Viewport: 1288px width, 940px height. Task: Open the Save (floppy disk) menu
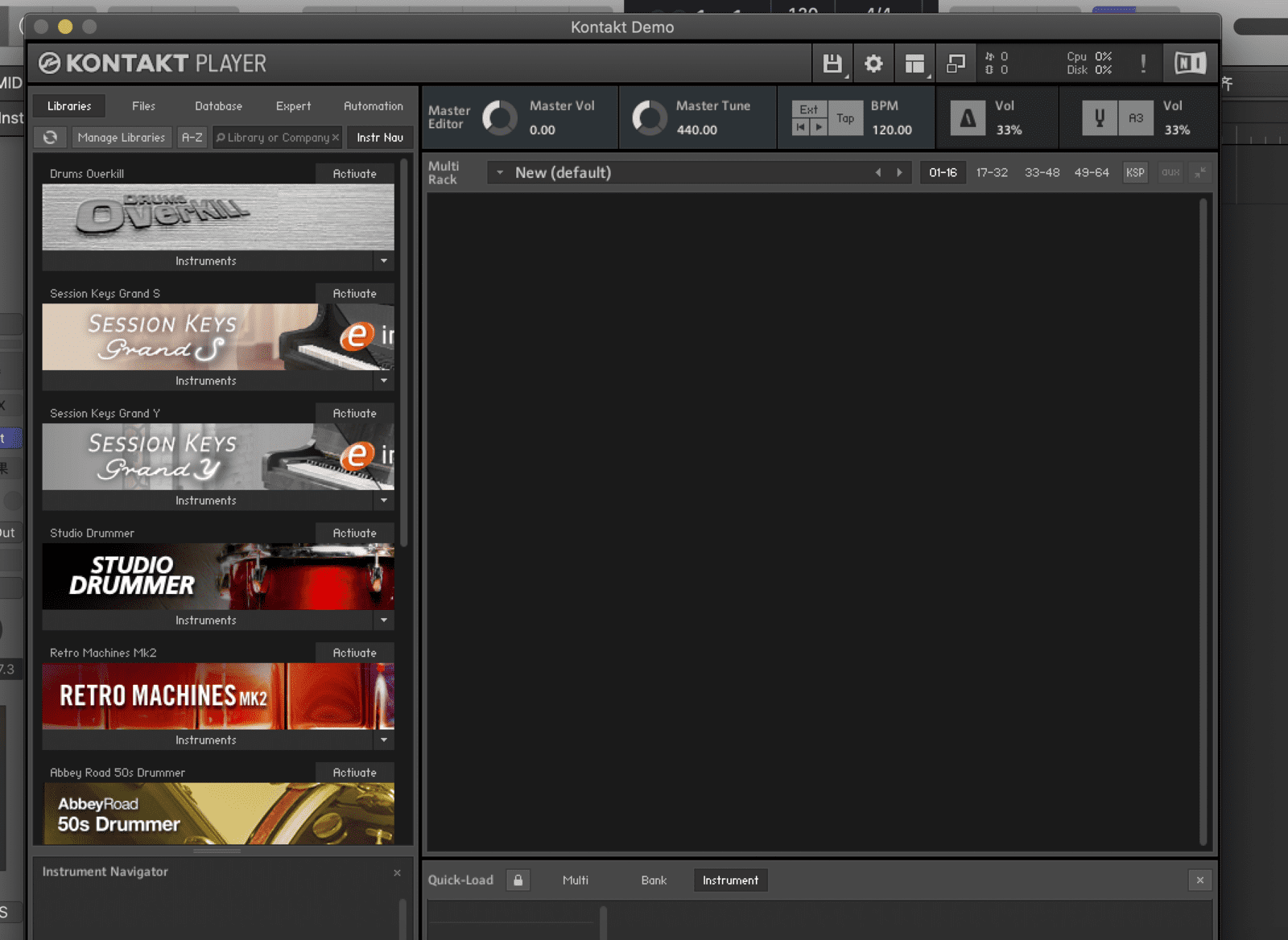coord(832,64)
